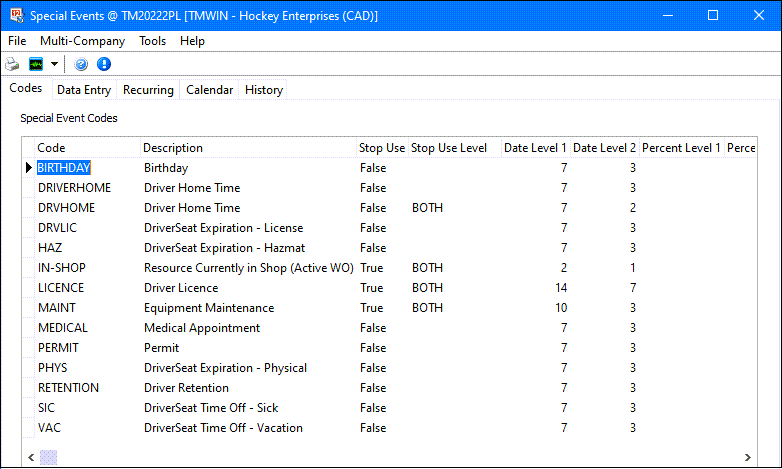Open the dropdown arrow beside the monitor icon
This screenshot has height=469, width=782.
point(54,64)
